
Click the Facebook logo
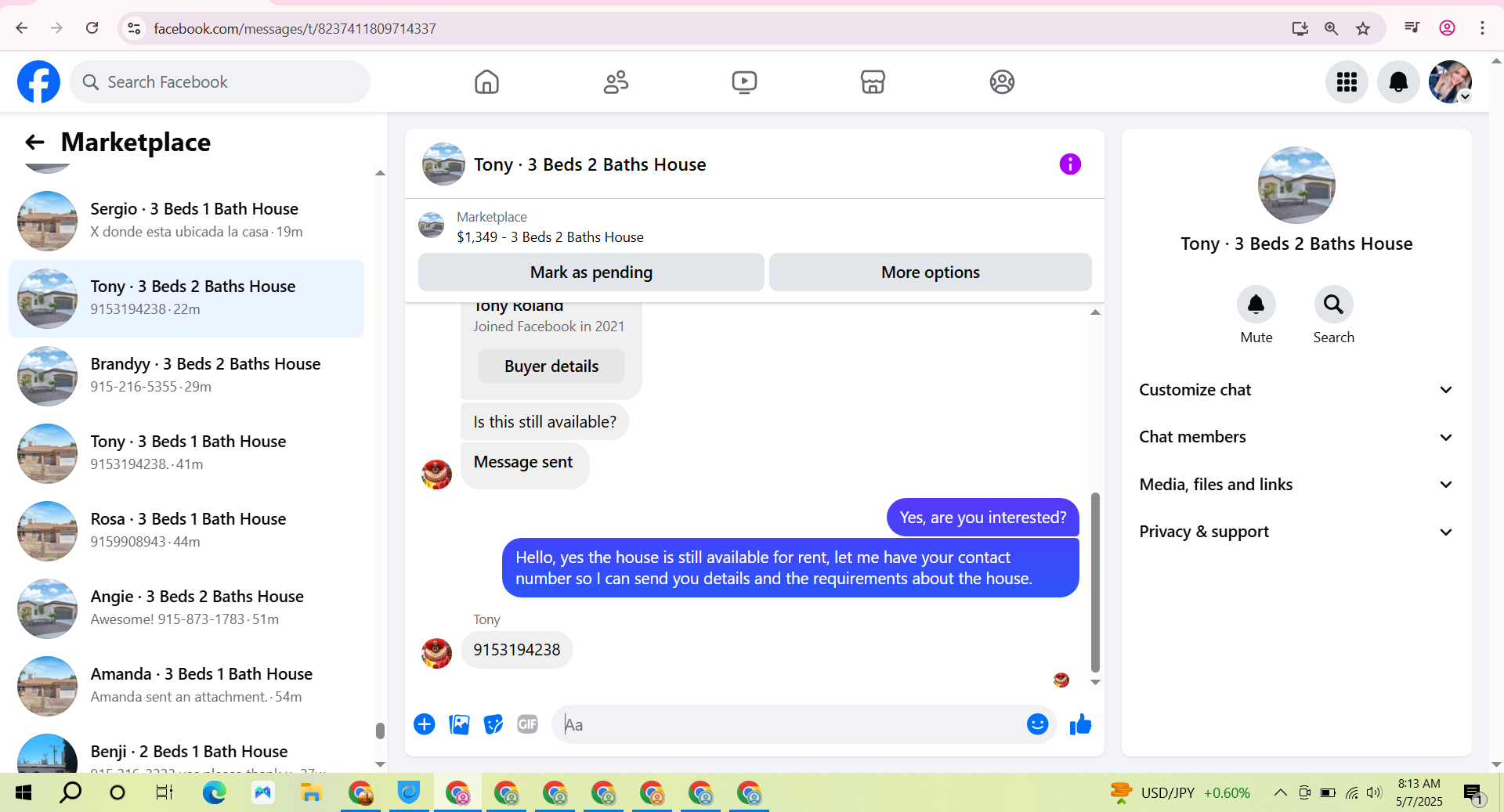point(38,81)
